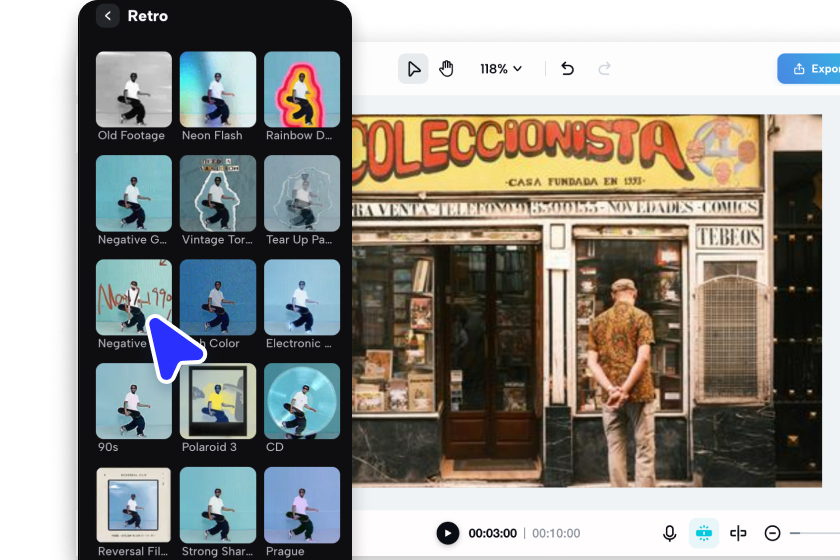
Task: Click the Retro panel title
Action: 148,16
